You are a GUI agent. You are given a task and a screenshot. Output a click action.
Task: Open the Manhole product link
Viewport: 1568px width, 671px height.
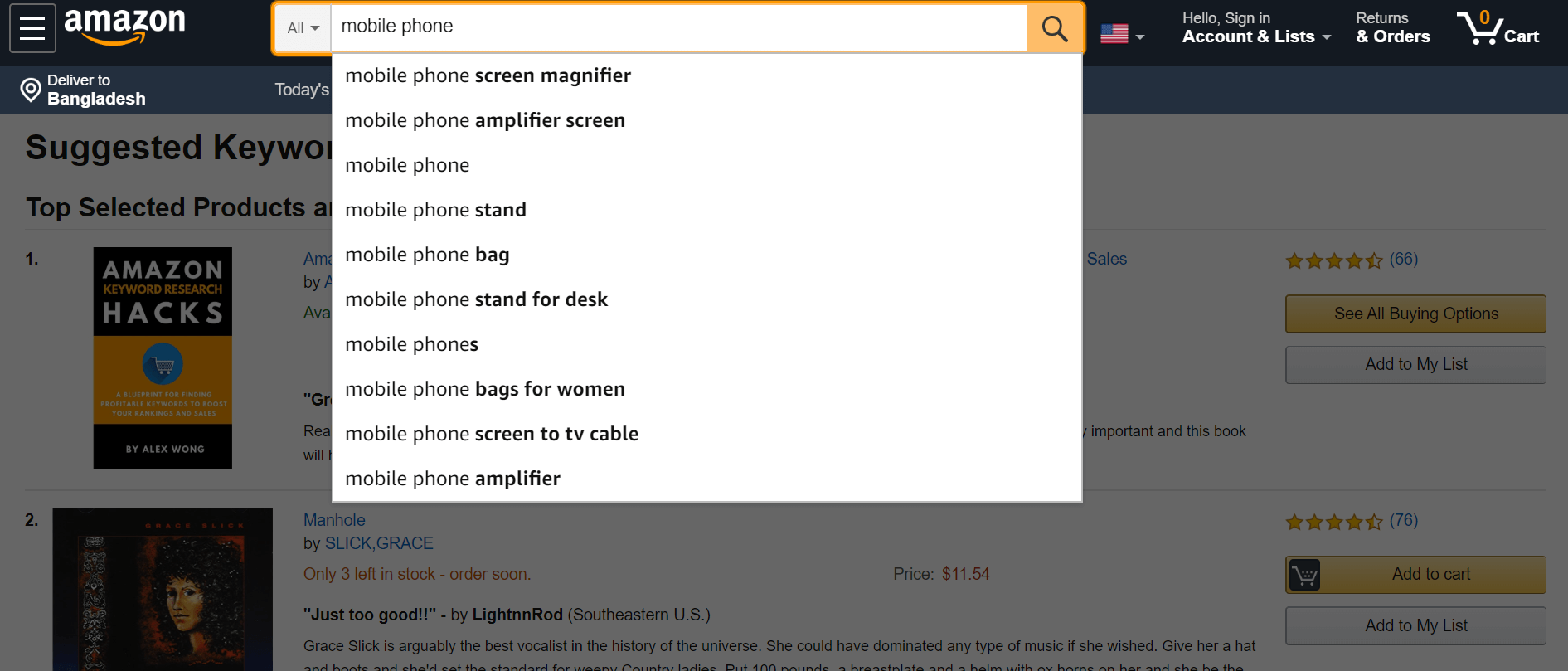(334, 519)
